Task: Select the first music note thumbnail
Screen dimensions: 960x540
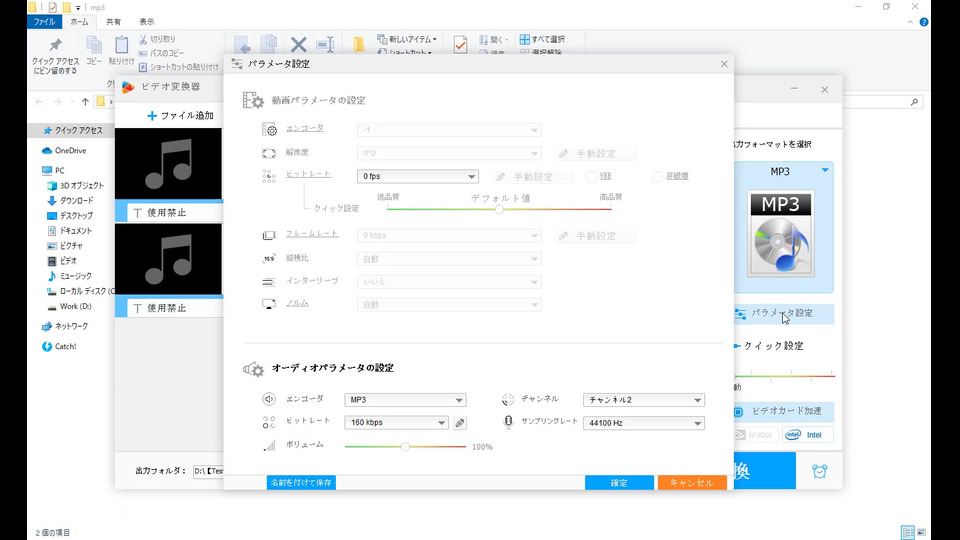Action: [x=168, y=163]
